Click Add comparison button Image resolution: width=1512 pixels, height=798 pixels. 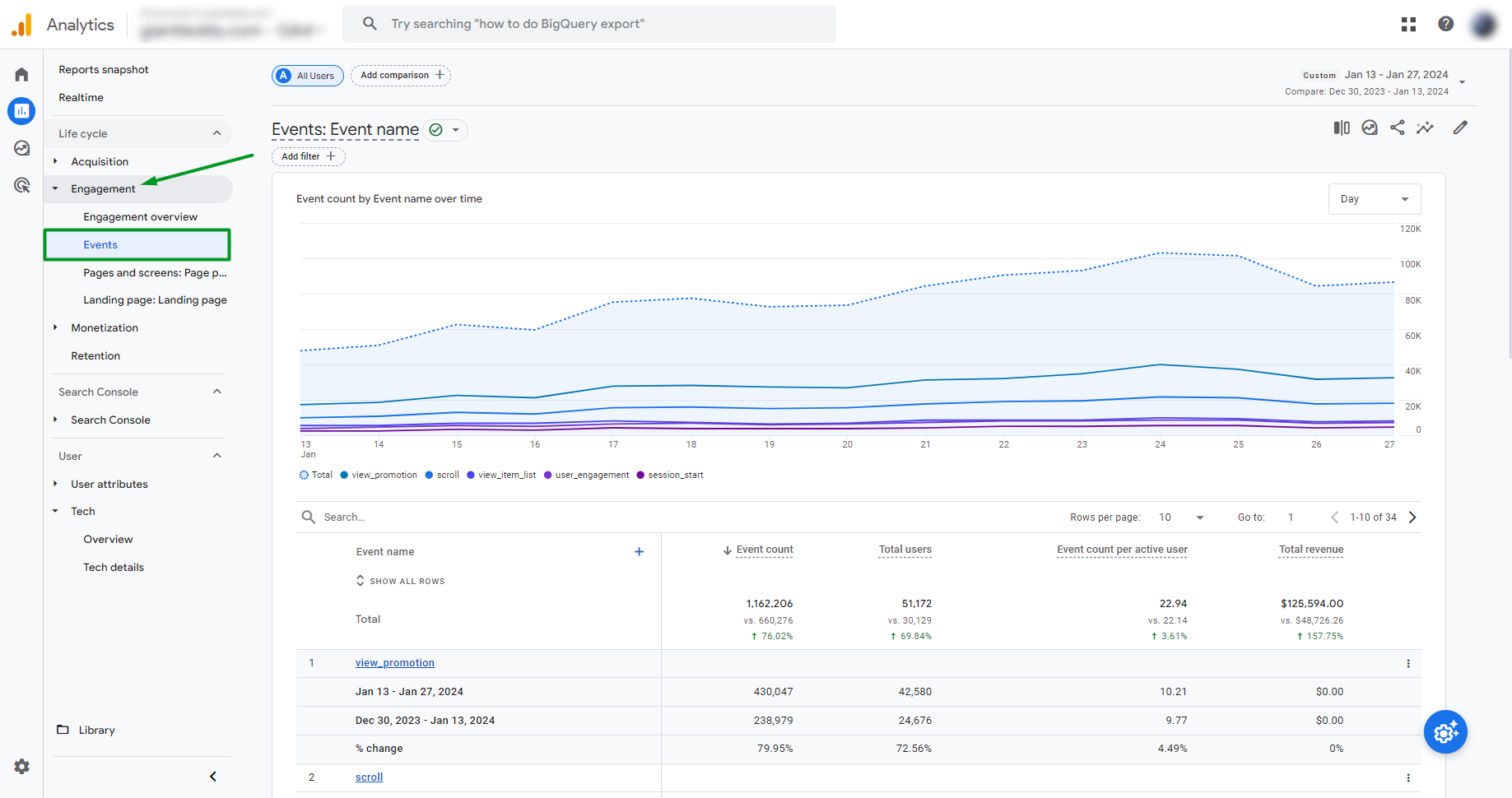click(x=401, y=76)
